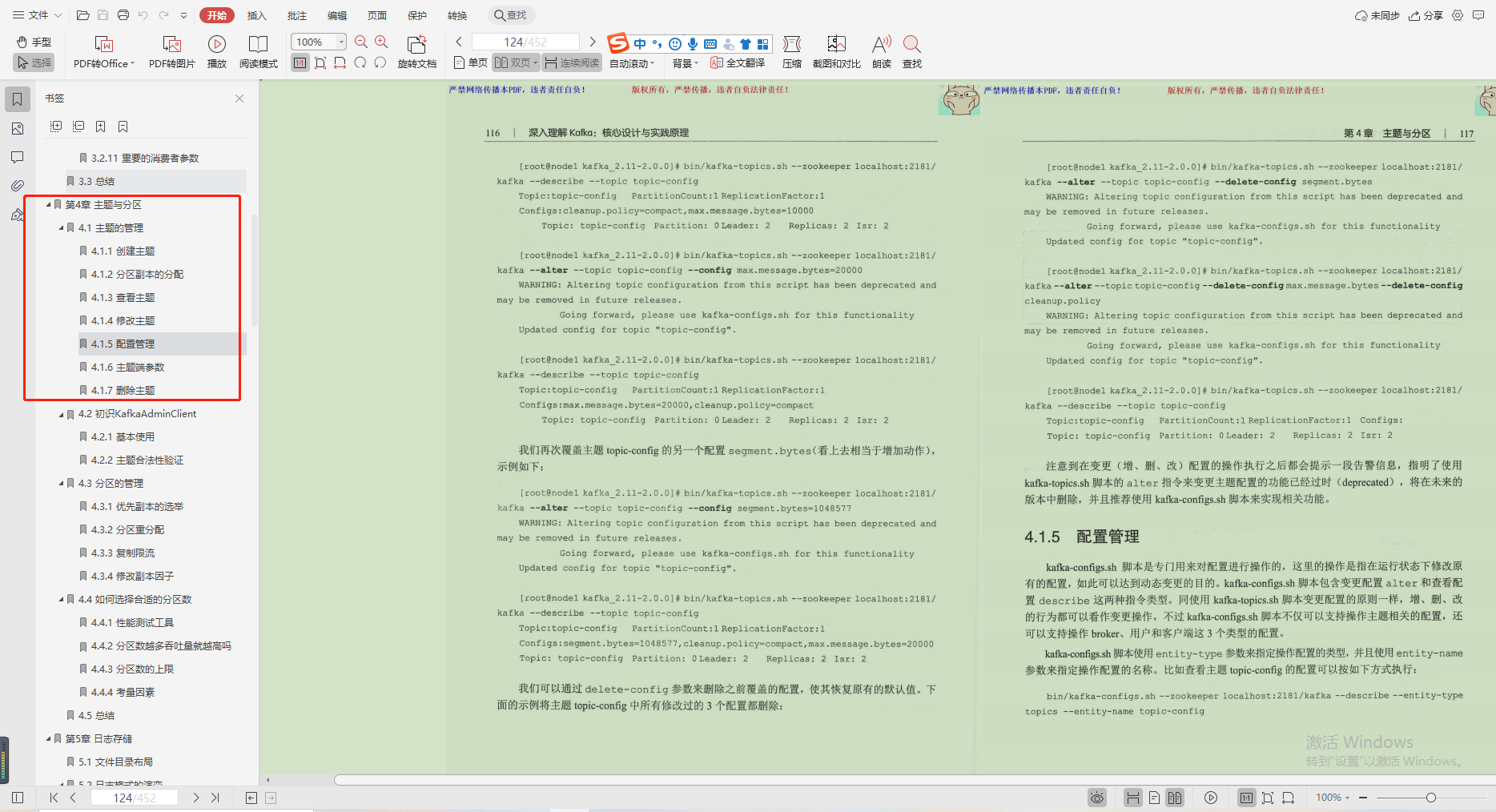Collapse the 4.3 分区的管理 bookmark
The image size is (1496, 812).
[x=61, y=484]
